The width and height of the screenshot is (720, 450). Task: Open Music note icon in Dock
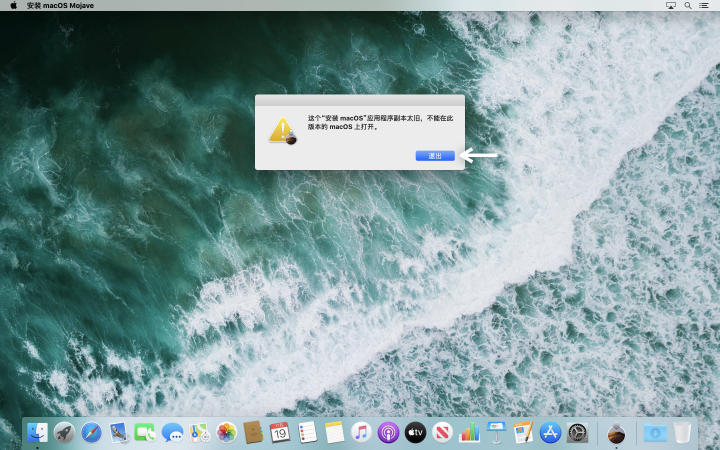(x=361, y=433)
